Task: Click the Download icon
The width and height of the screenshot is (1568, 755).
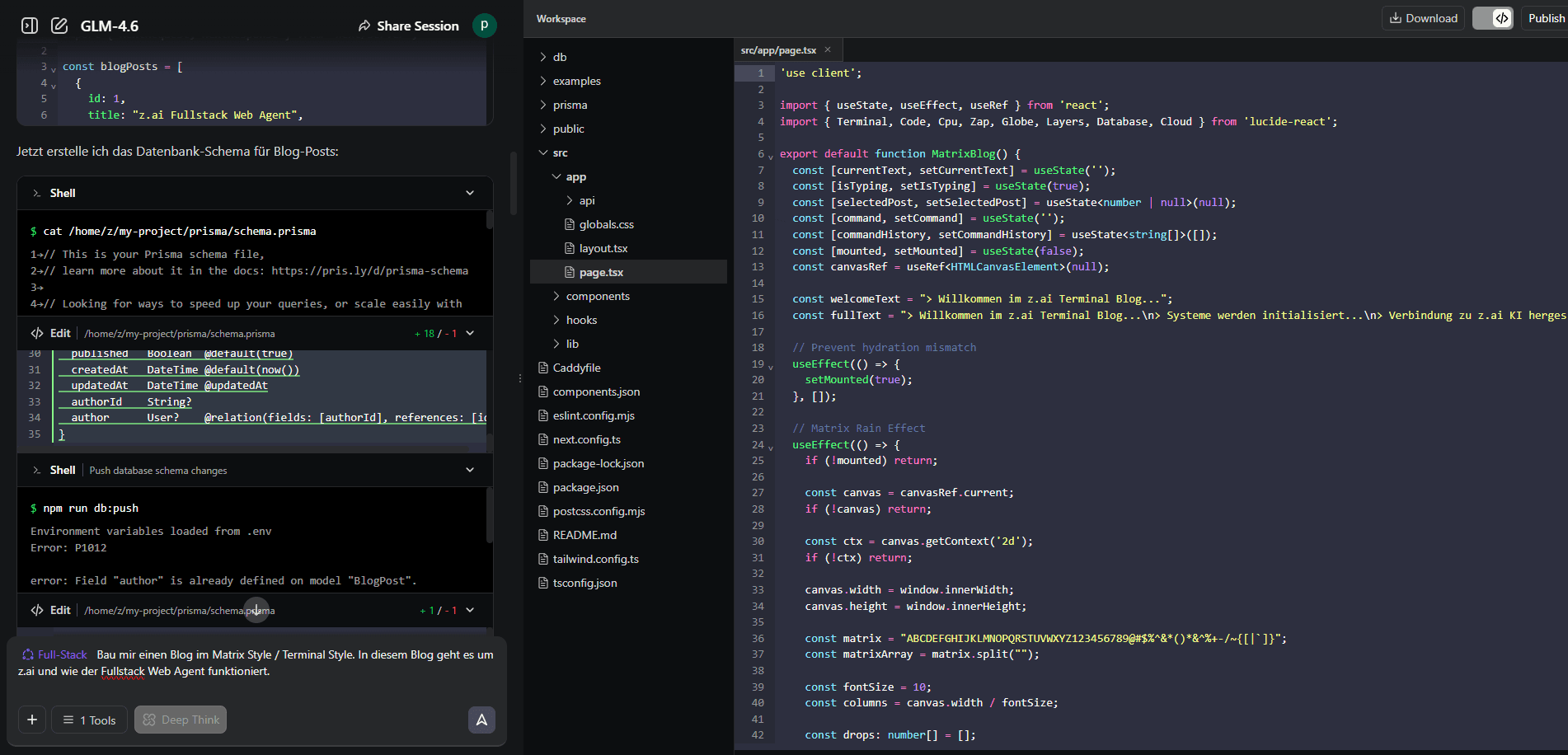Action: click(x=1423, y=17)
